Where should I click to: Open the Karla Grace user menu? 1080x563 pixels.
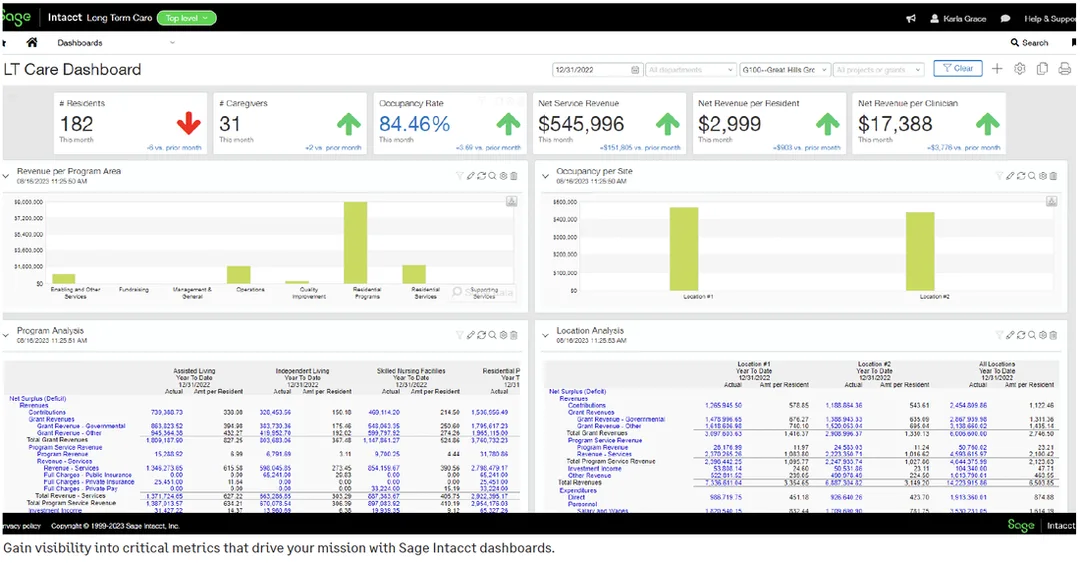click(958, 19)
